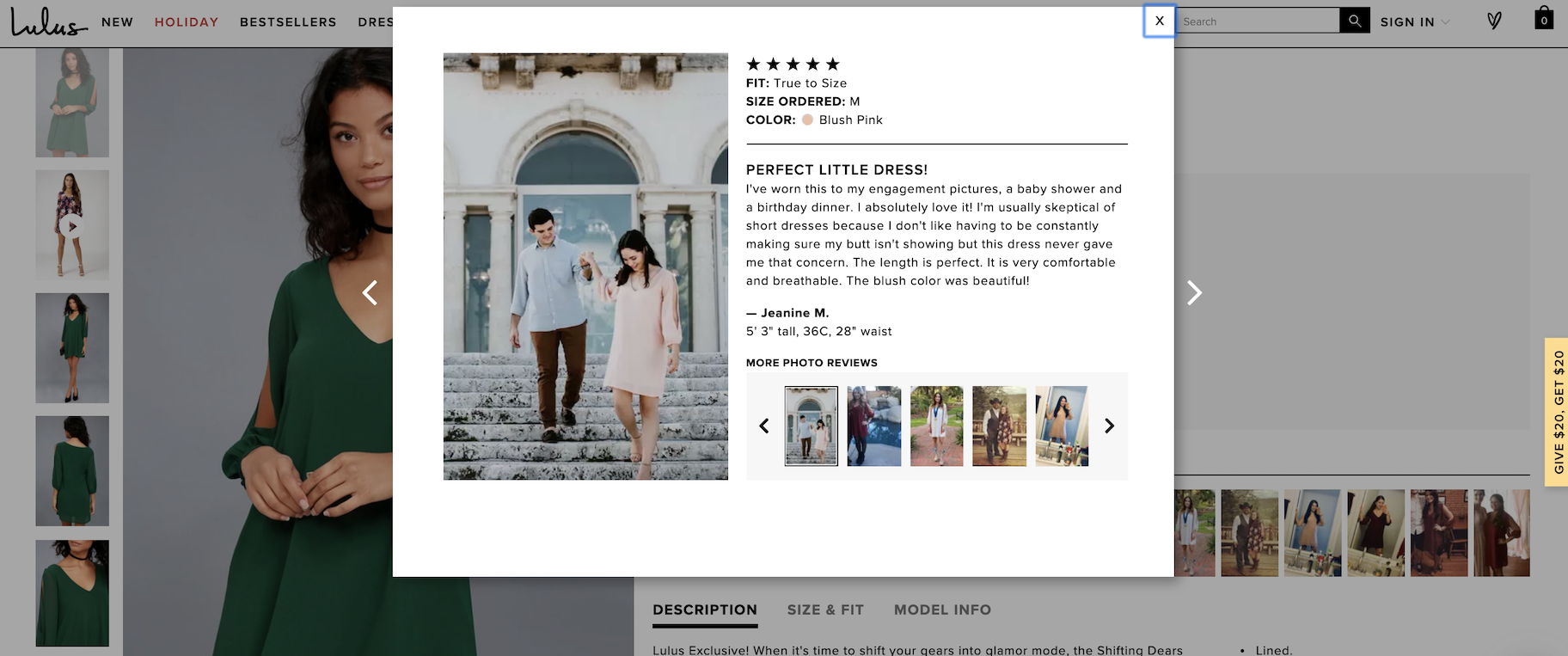
Task: Open the Bestsellers menu
Action: coord(288,22)
